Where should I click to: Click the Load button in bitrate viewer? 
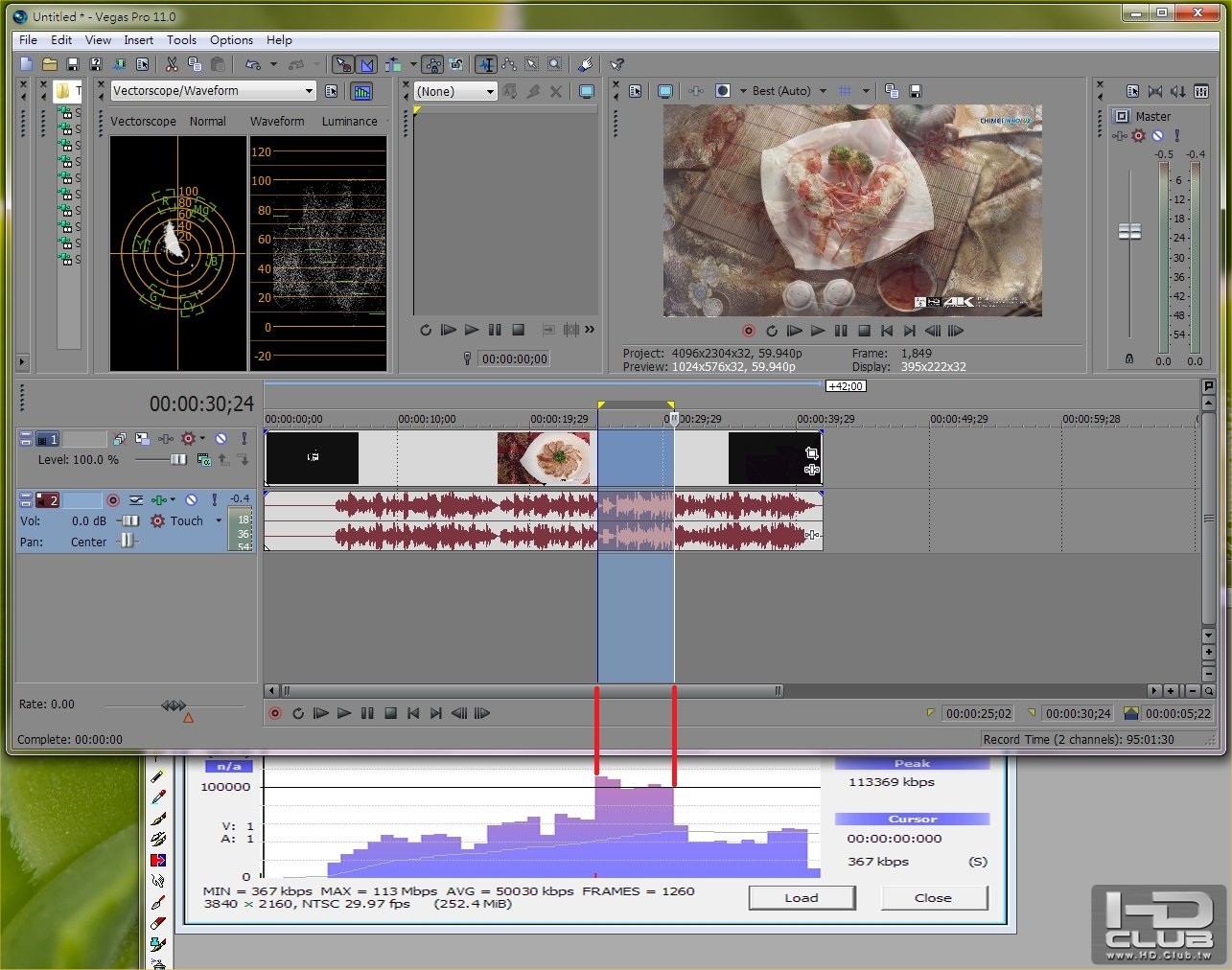click(801, 898)
